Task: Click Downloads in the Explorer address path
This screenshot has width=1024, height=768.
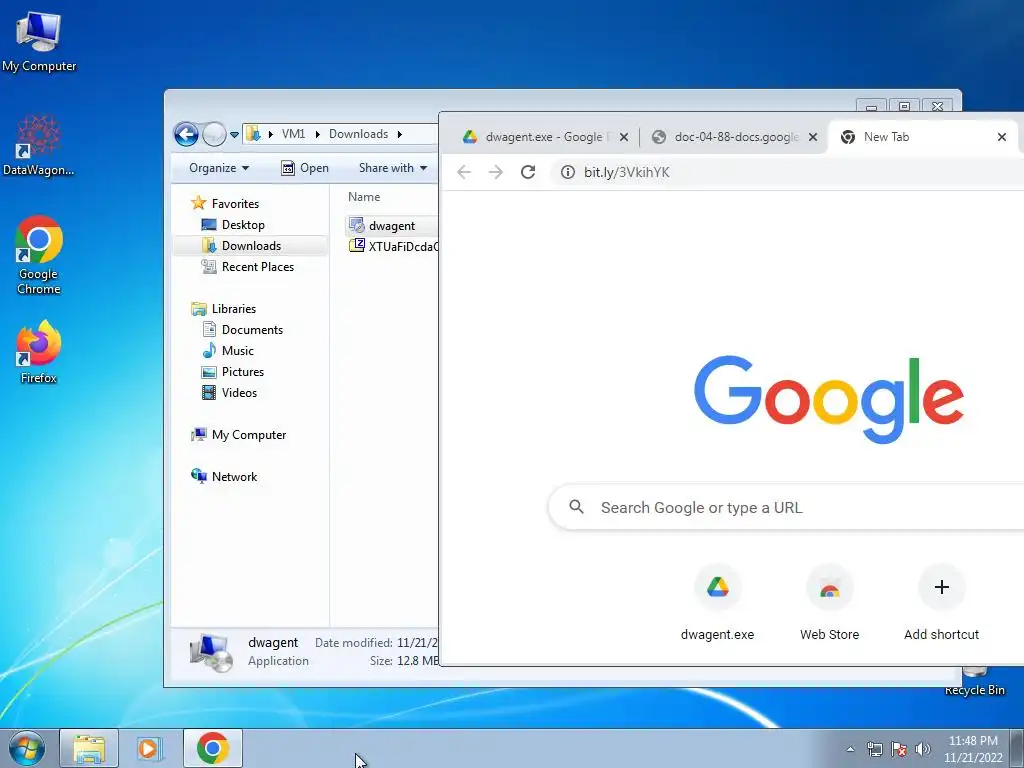Action: point(358,134)
